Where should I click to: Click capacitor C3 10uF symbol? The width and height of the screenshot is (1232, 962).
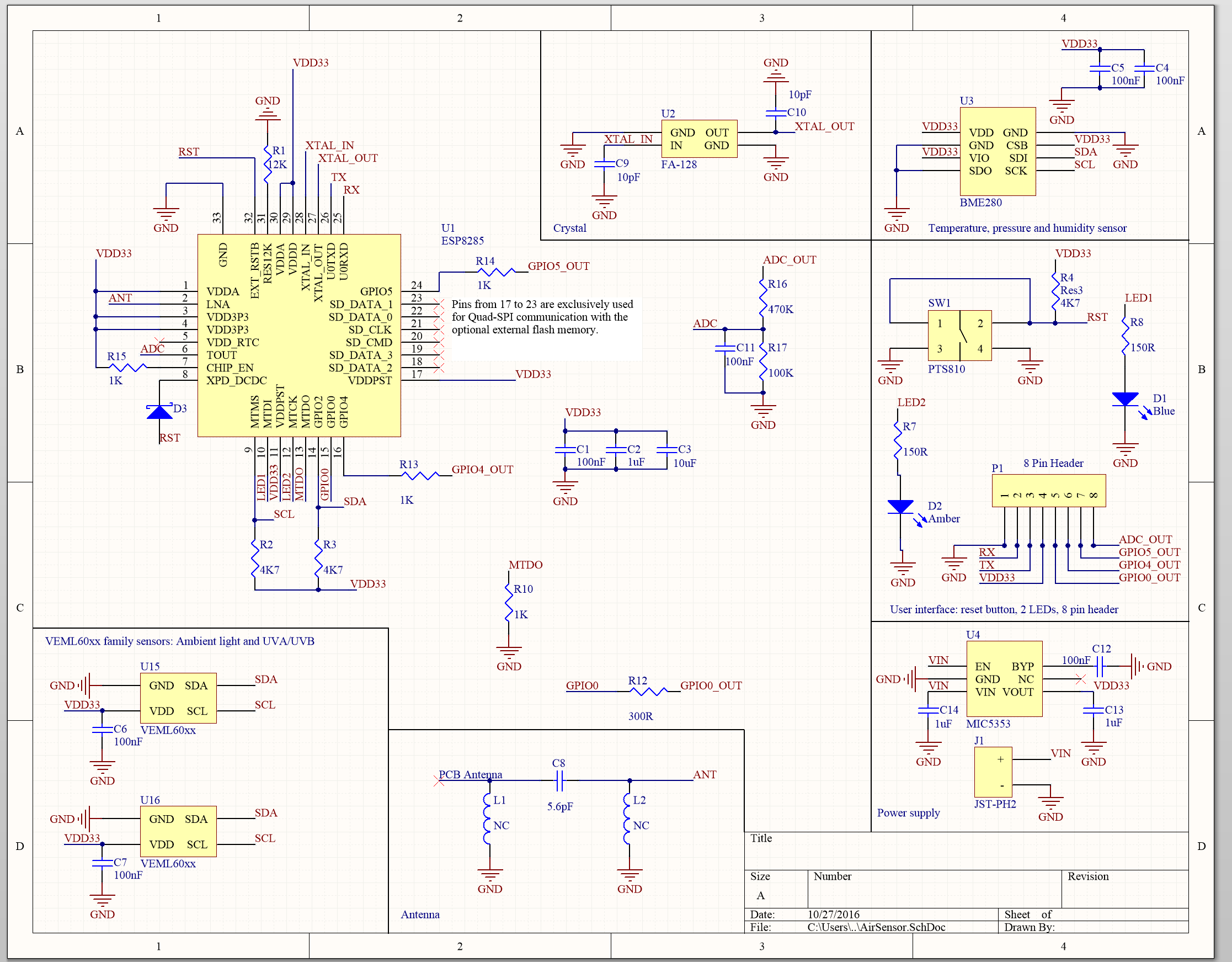pos(667,450)
